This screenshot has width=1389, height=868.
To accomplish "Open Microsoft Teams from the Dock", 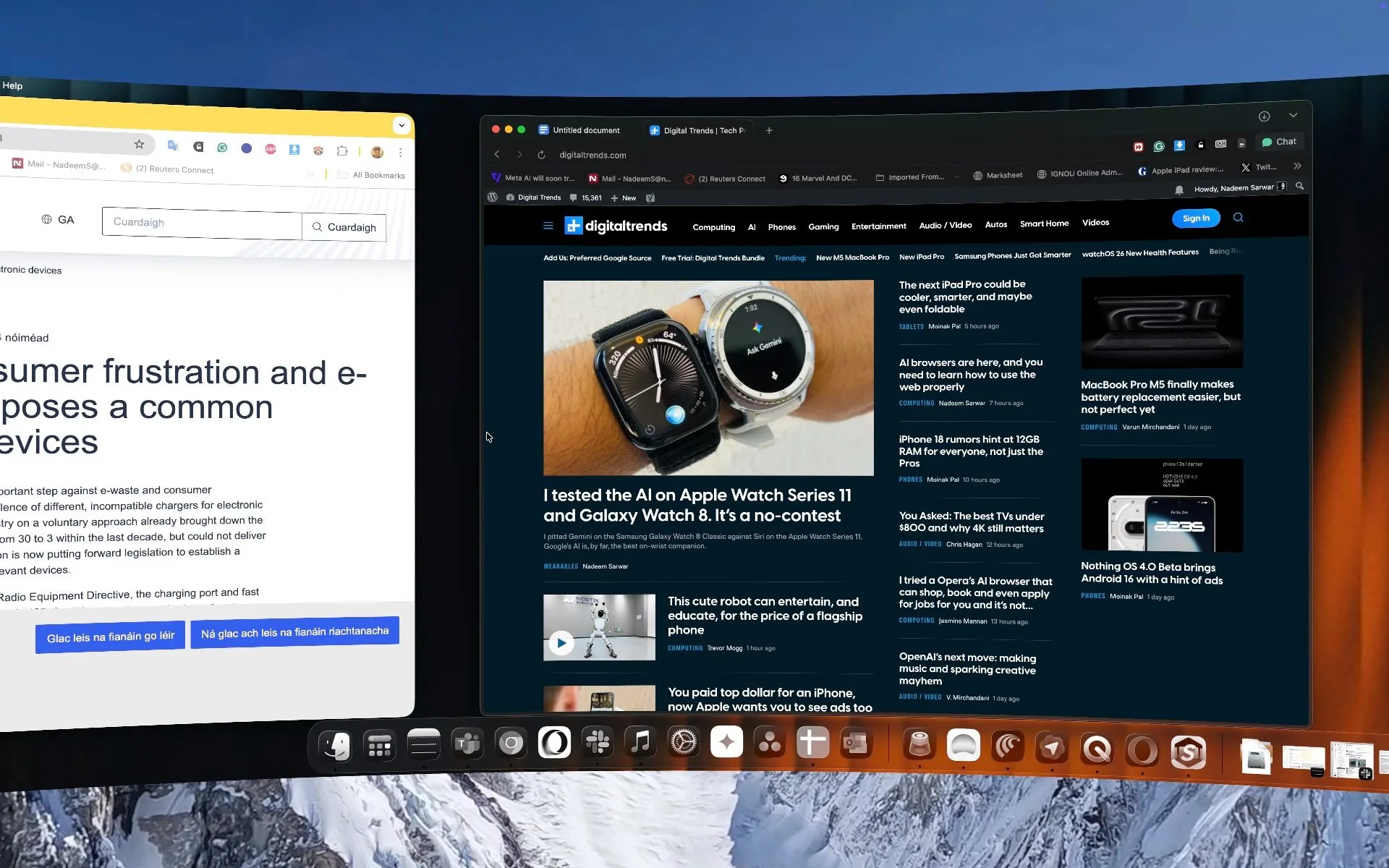I will tap(467, 743).
